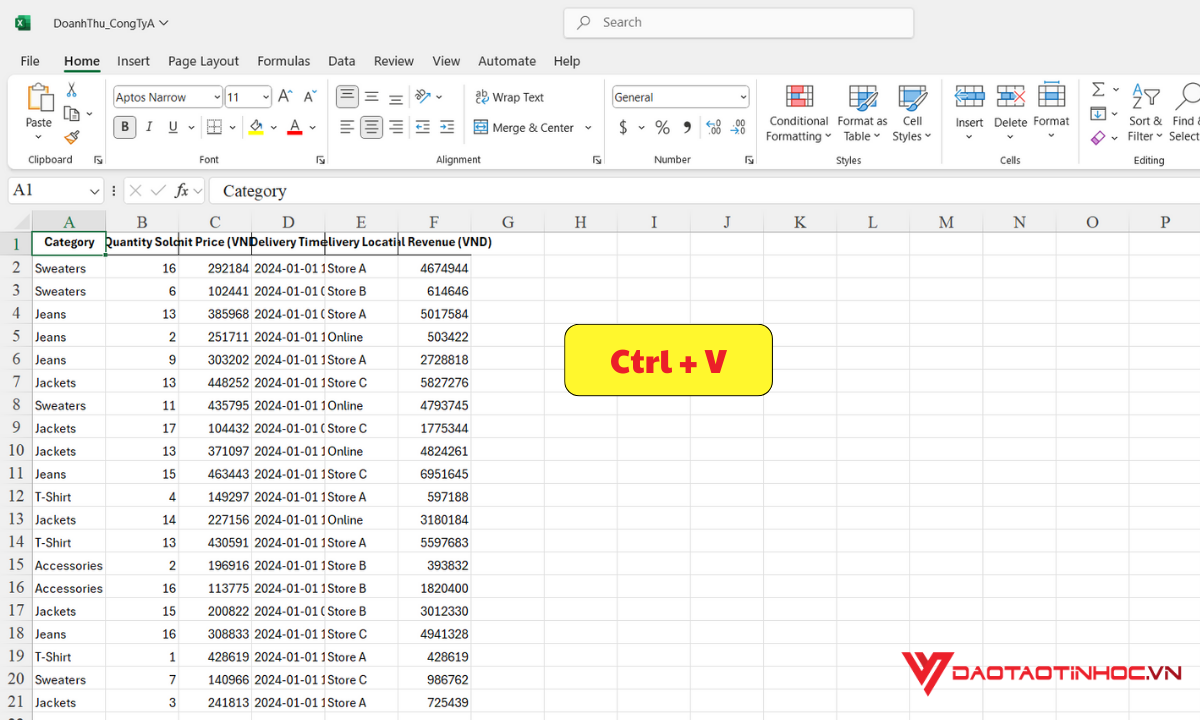The image size is (1200, 720).
Task: Click the AutoSum sigma icon
Action: [1098, 90]
